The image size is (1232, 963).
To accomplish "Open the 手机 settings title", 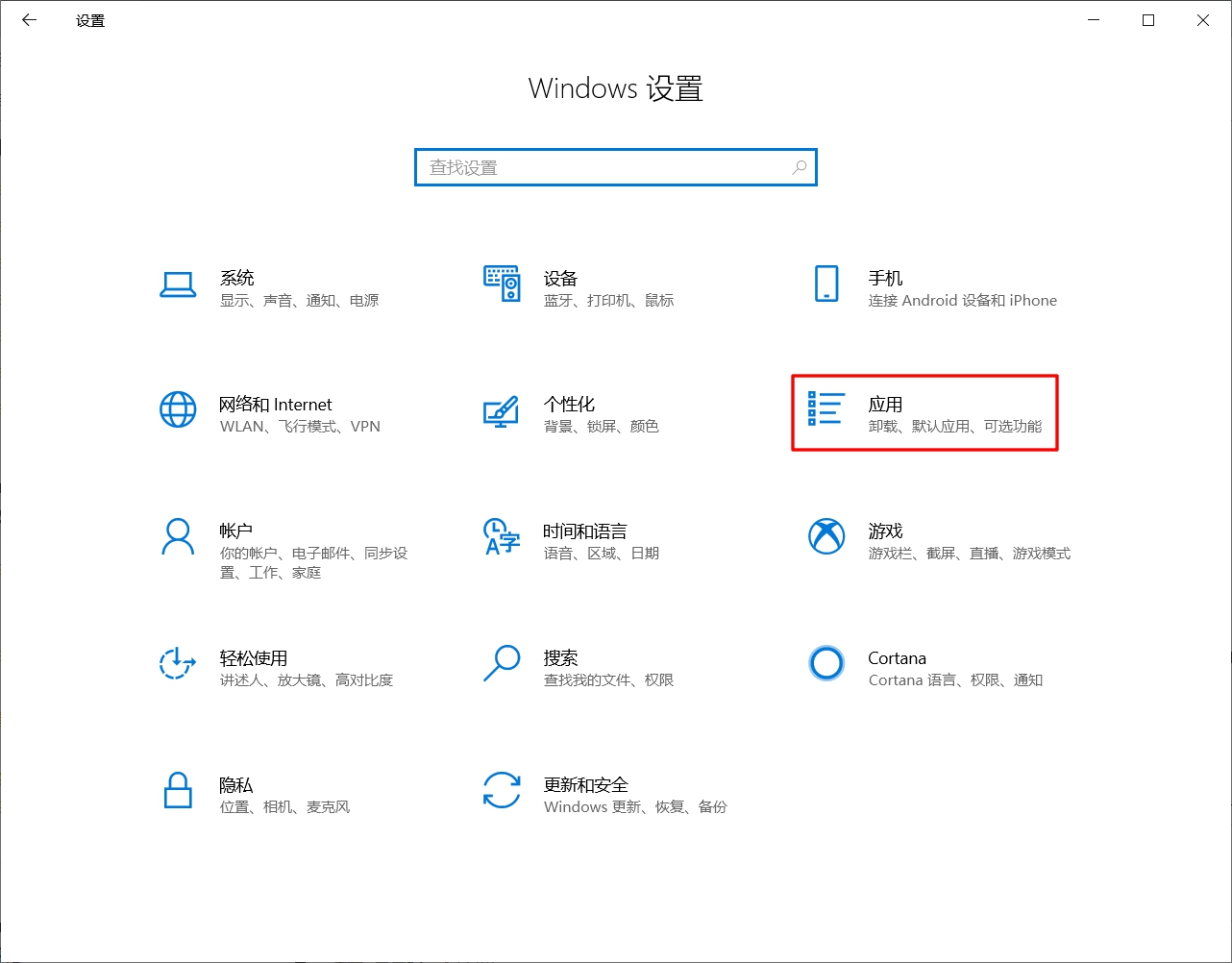I will click(x=885, y=278).
